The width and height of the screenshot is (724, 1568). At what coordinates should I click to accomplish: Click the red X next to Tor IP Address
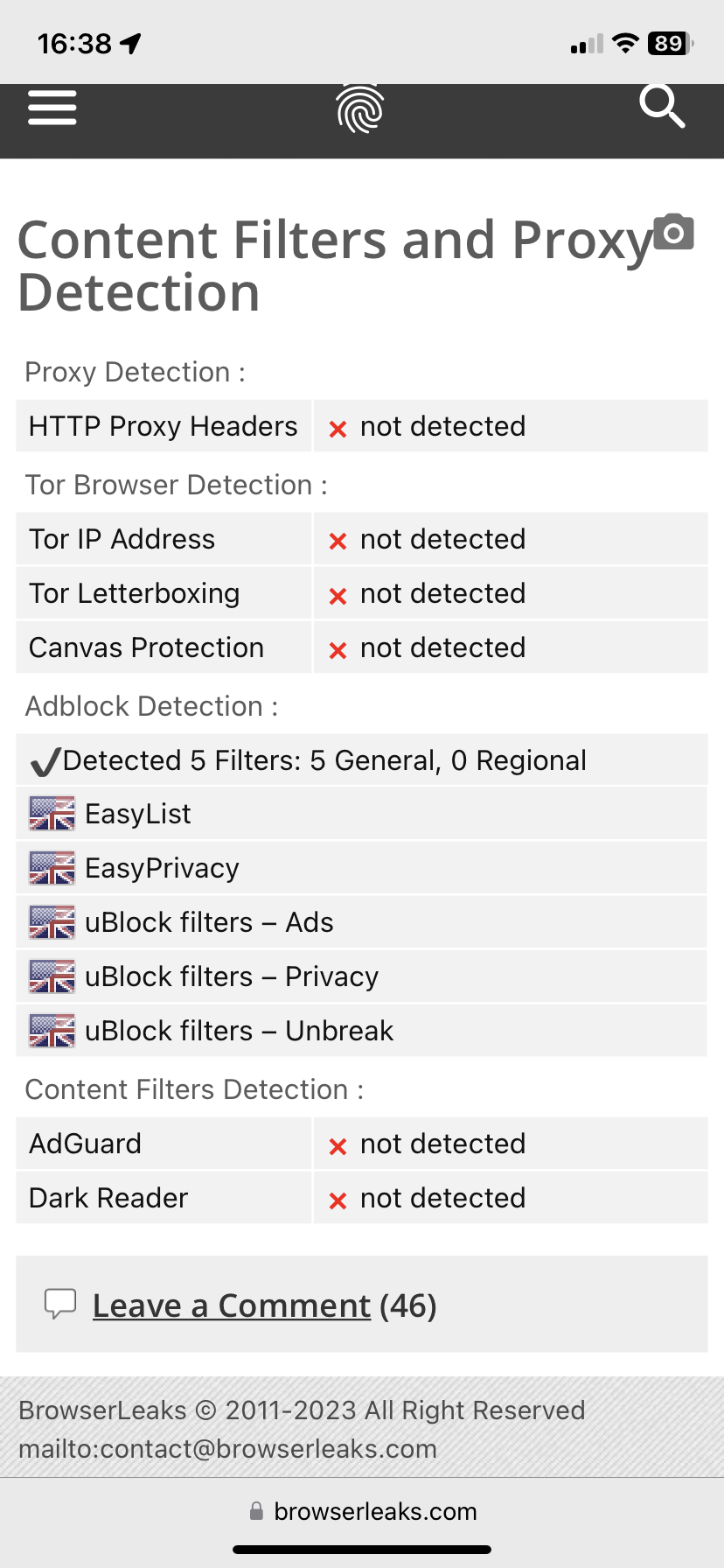pos(338,540)
